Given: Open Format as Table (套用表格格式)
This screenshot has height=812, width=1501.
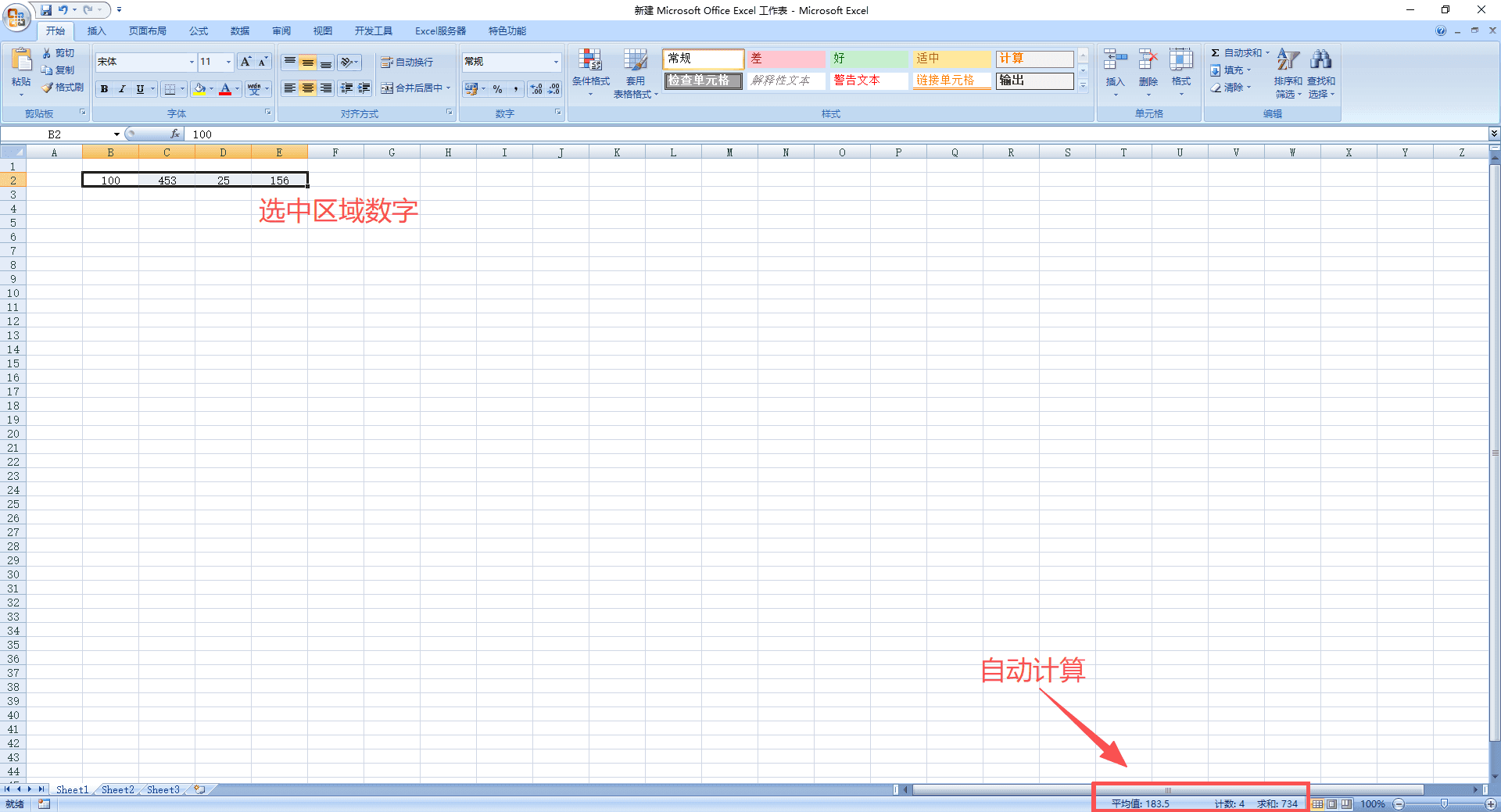Looking at the screenshot, I should coord(636,73).
